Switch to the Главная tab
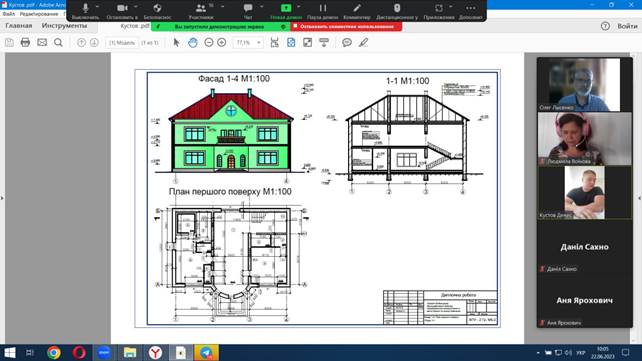This screenshot has width=642, height=361. 18,25
